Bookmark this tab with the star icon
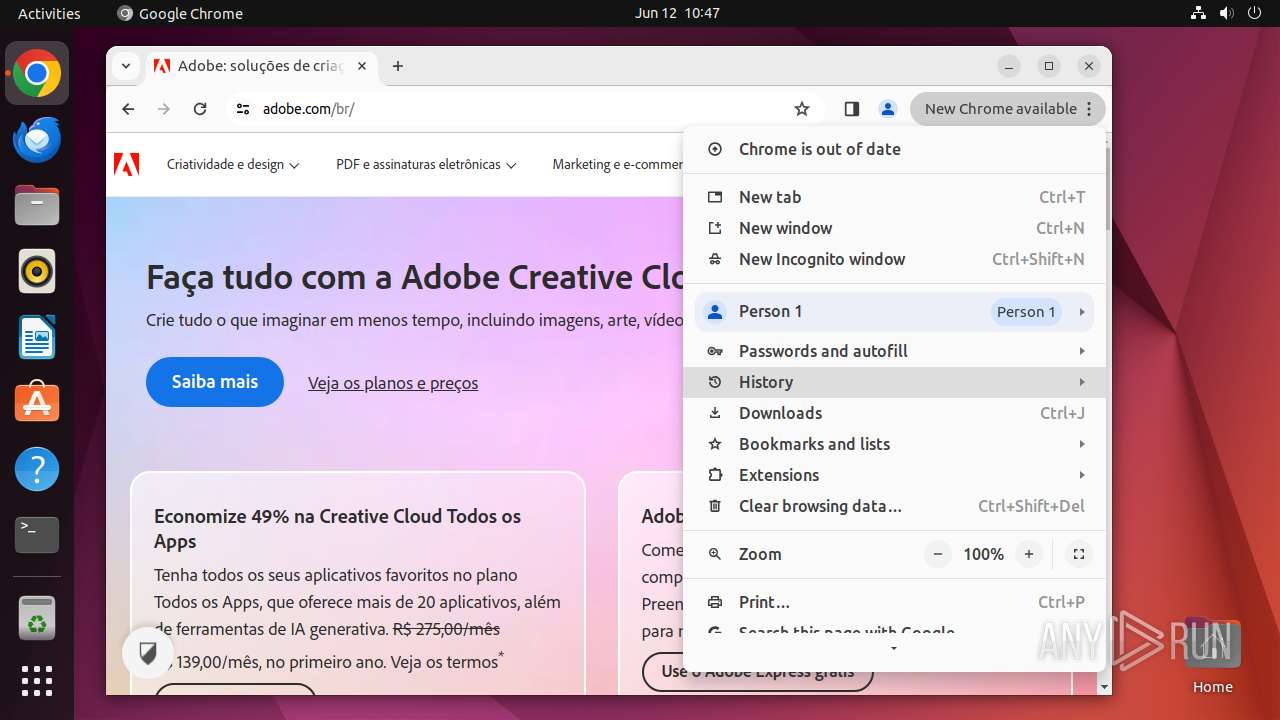1280x720 pixels. coord(802,109)
